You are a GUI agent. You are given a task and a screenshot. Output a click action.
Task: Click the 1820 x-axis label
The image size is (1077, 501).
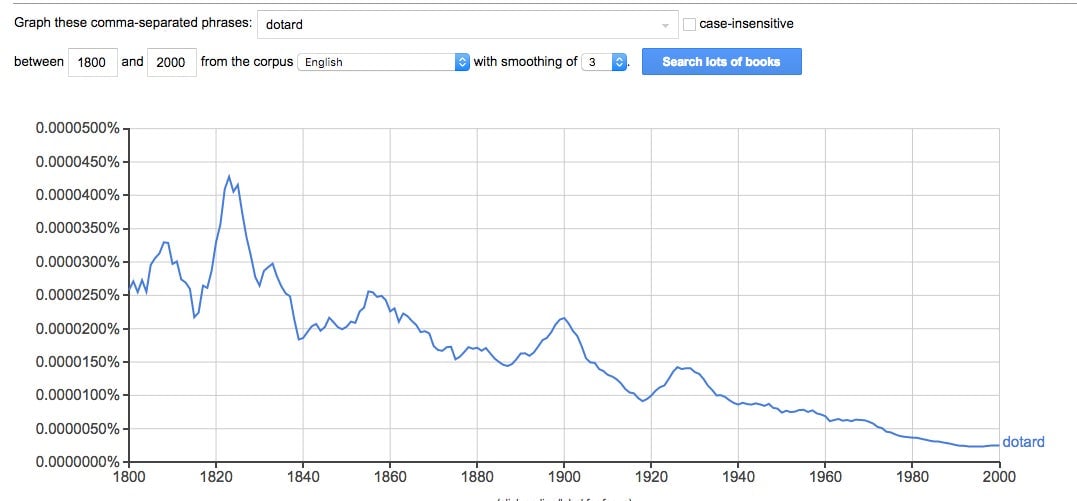216,475
